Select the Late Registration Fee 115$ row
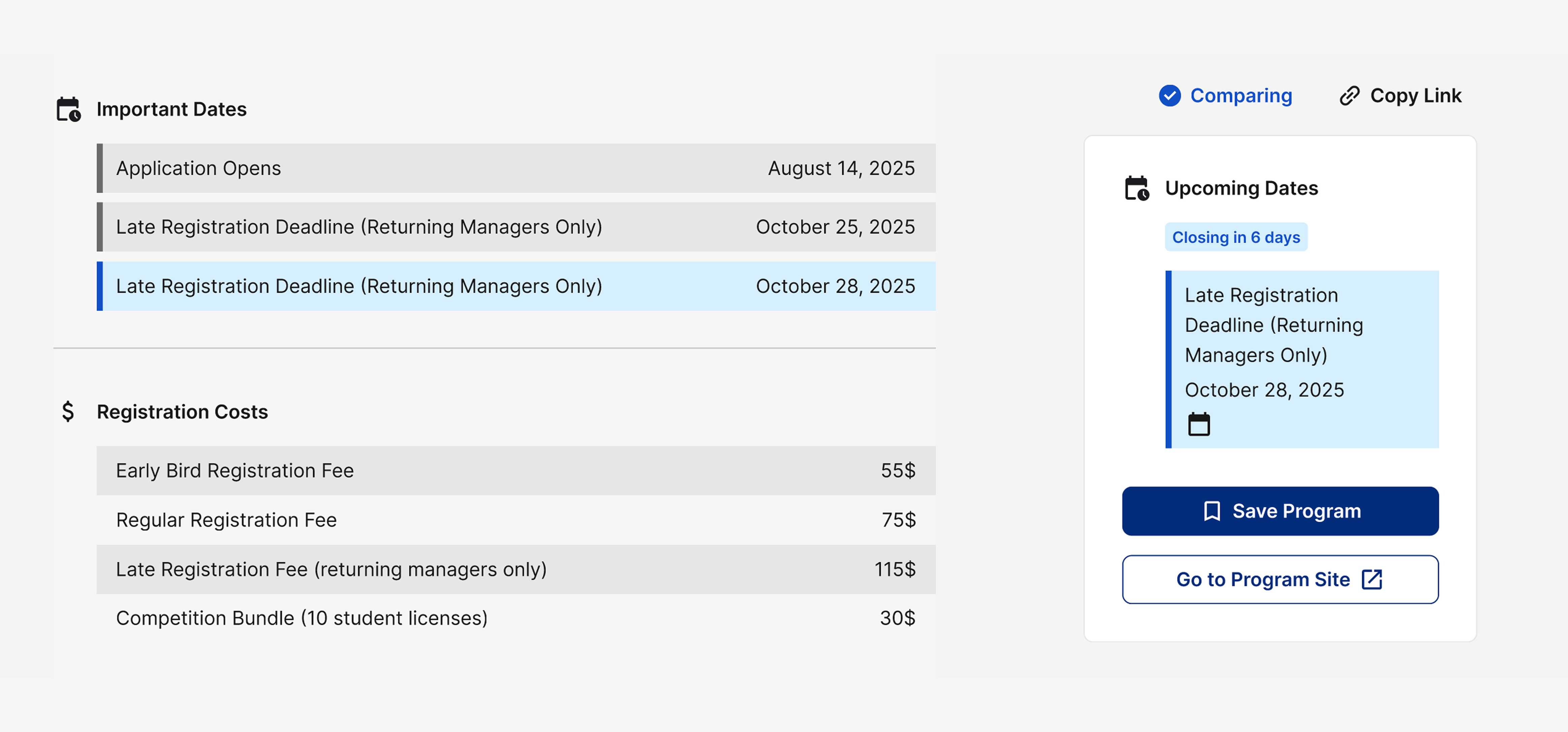The height and width of the screenshot is (732, 1568). 516,569
